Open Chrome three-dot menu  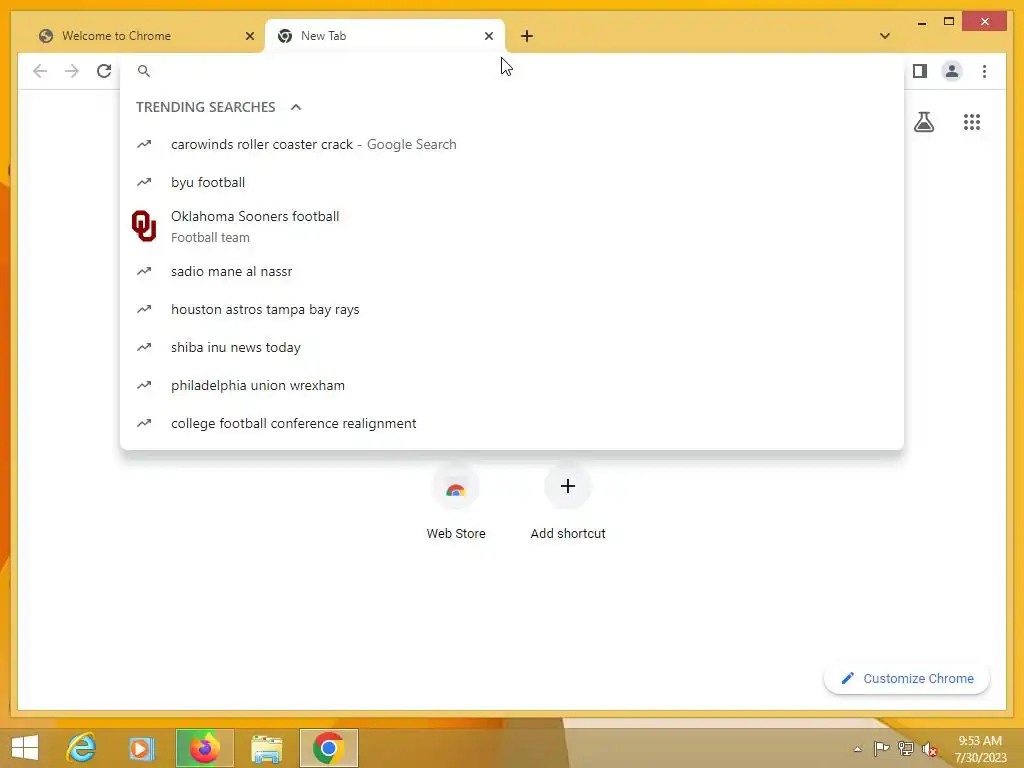tap(984, 71)
